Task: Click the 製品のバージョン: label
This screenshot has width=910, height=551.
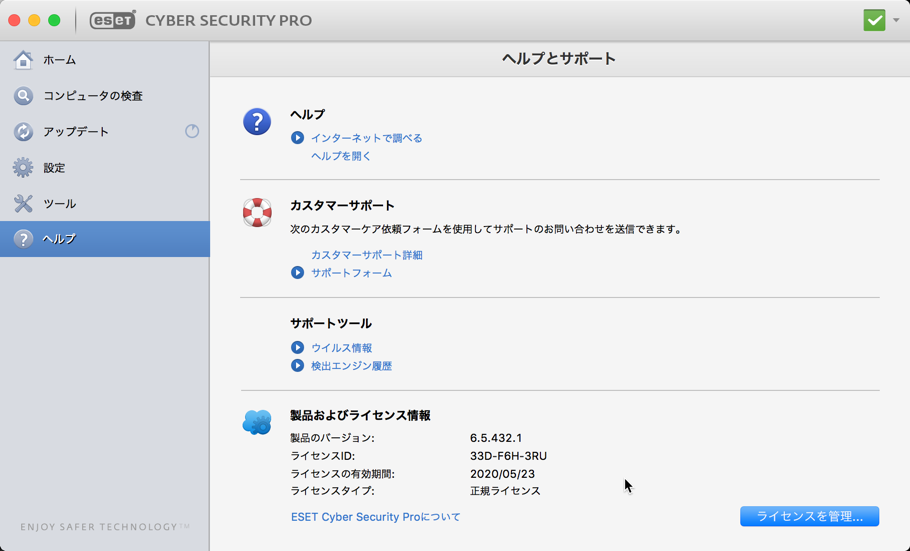Action: point(333,438)
